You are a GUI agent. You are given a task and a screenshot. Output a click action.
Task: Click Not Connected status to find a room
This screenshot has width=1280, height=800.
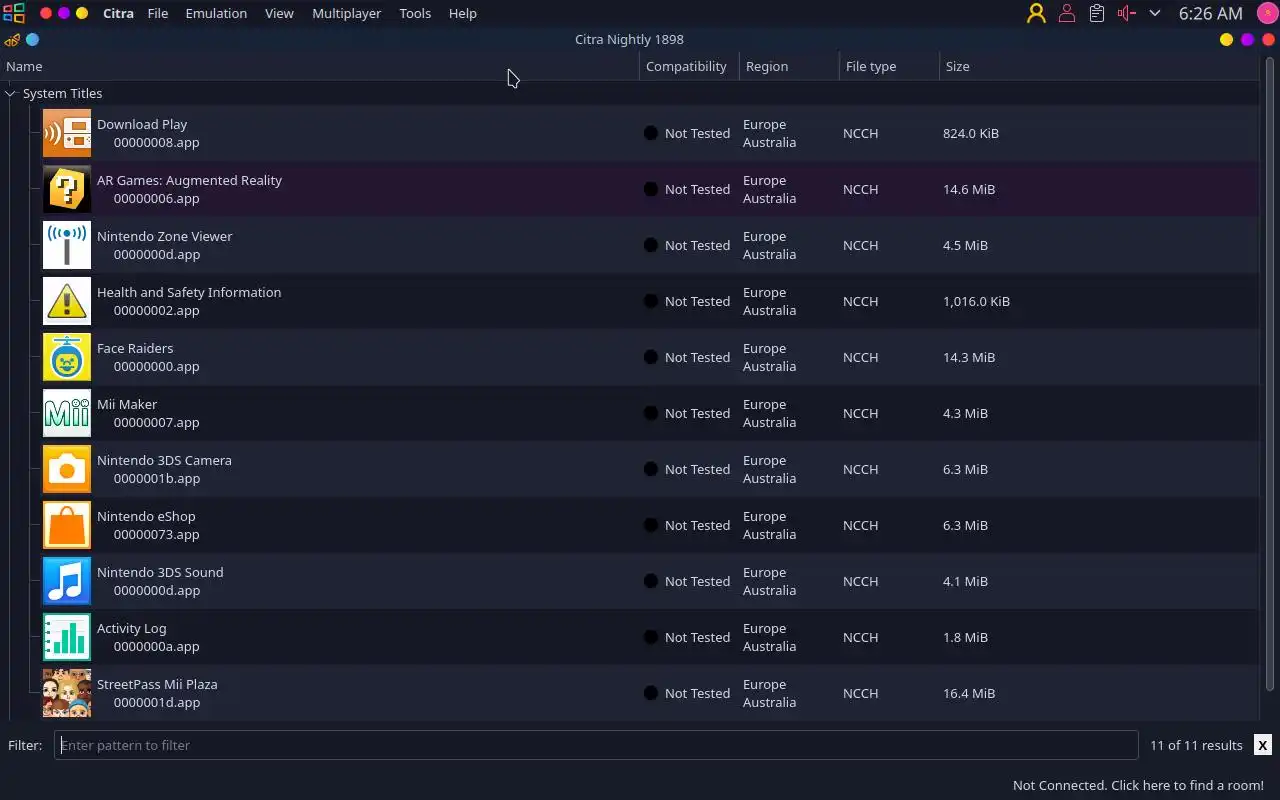(x=1138, y=785)
